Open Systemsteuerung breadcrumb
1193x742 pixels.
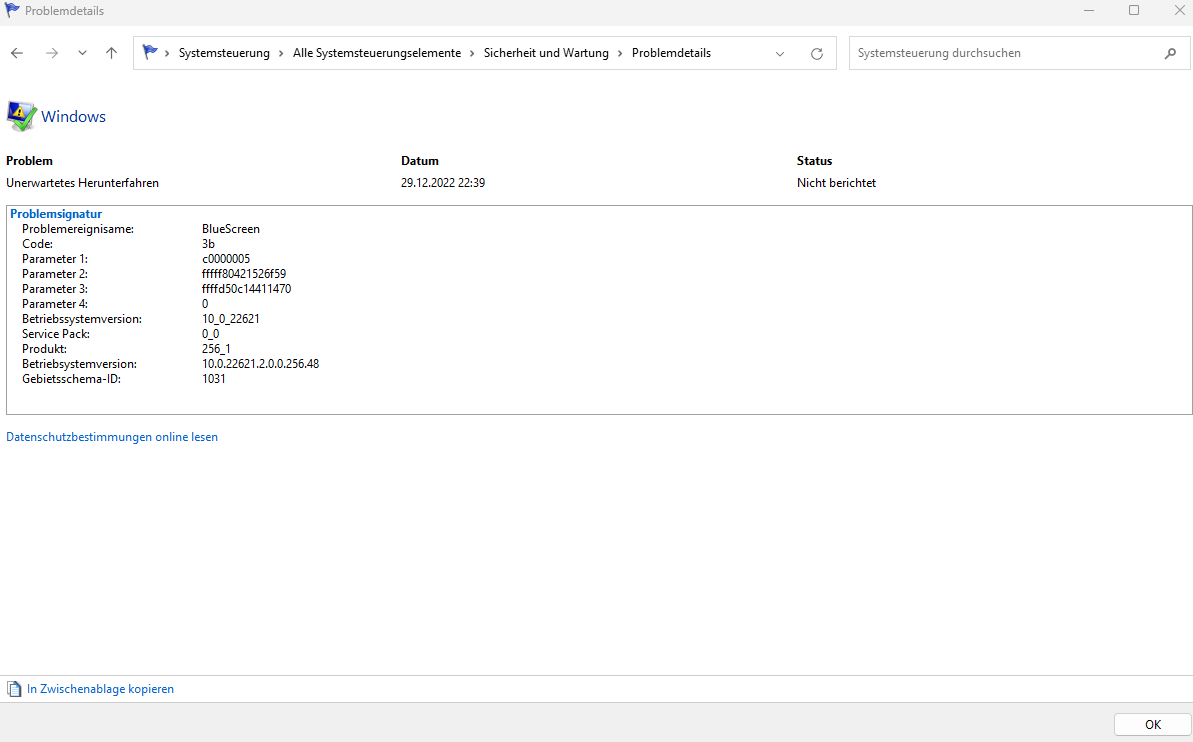pyautogui.click(x=224, y=53)
